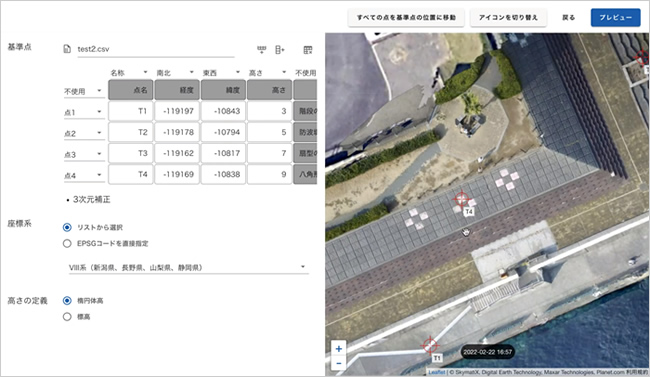The image size is (650, 377).
Task: Click the table grid icon above the table
Action: click(x=308, y=50)
